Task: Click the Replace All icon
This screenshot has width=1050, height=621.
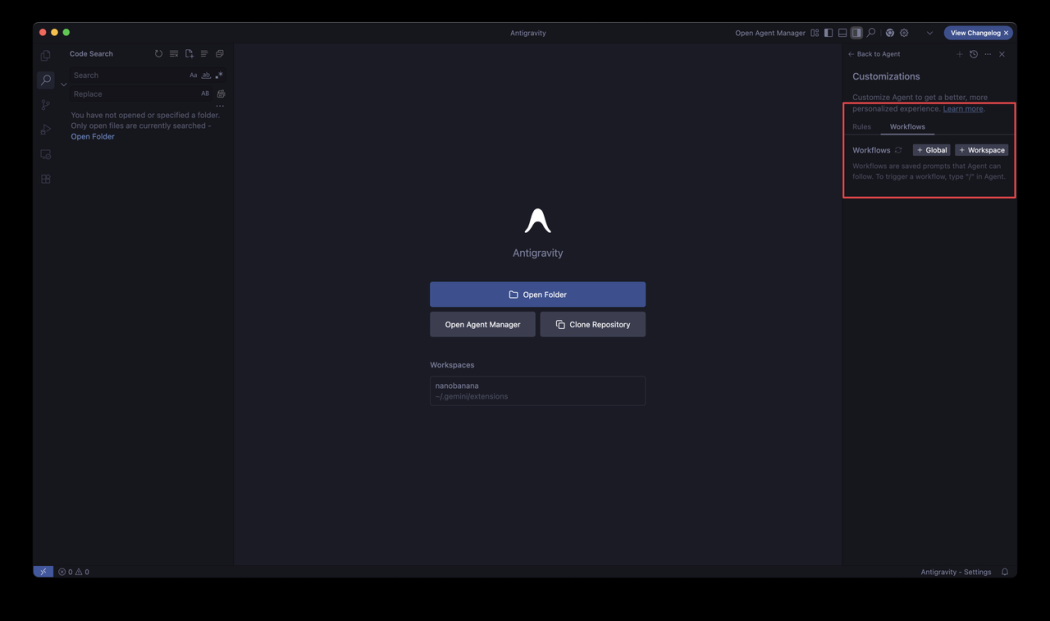Action: click(x=221, y=94)
